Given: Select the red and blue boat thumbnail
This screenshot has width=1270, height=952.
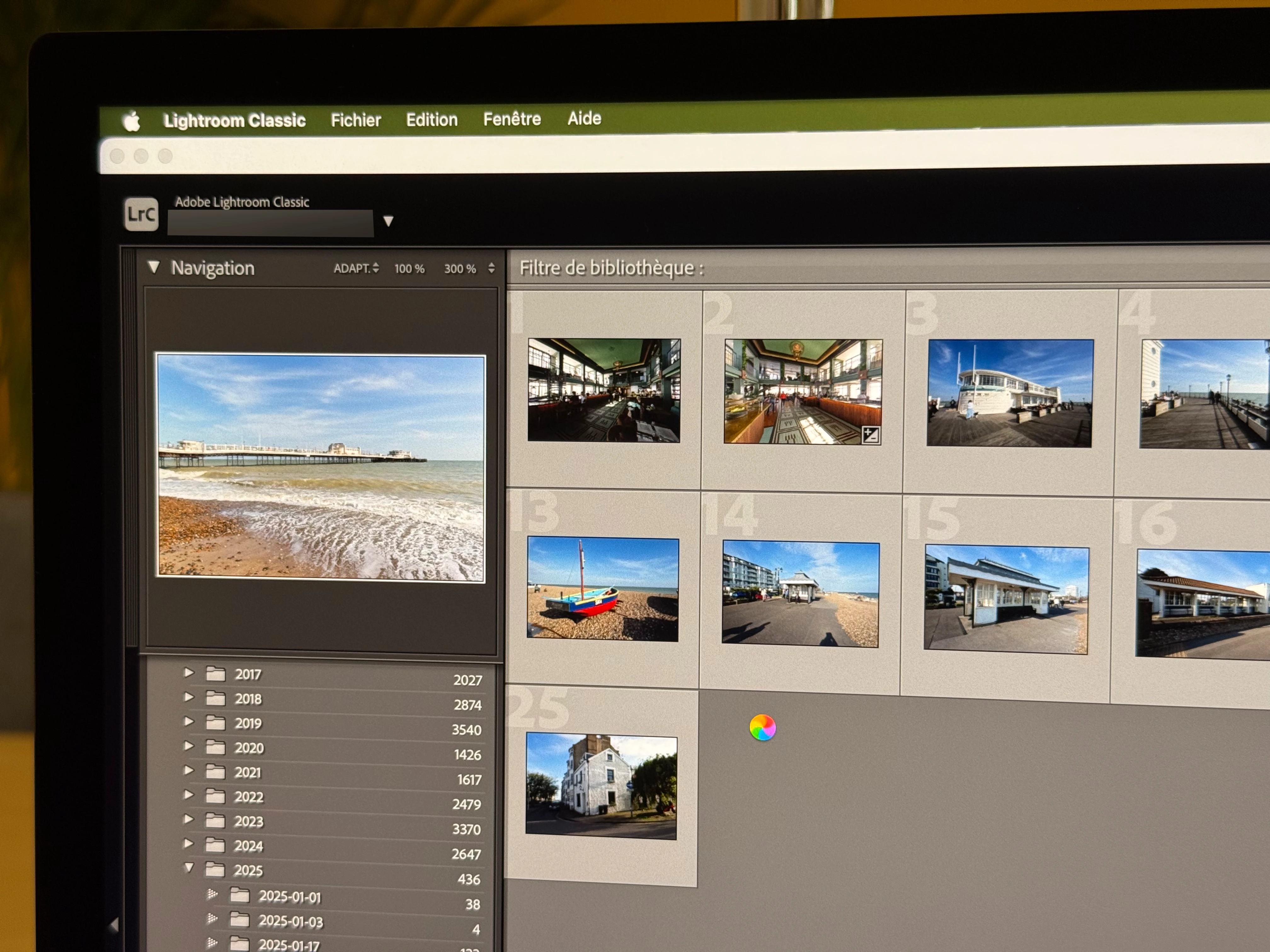Looking at the screenshot, I should [x=602, y=589].
